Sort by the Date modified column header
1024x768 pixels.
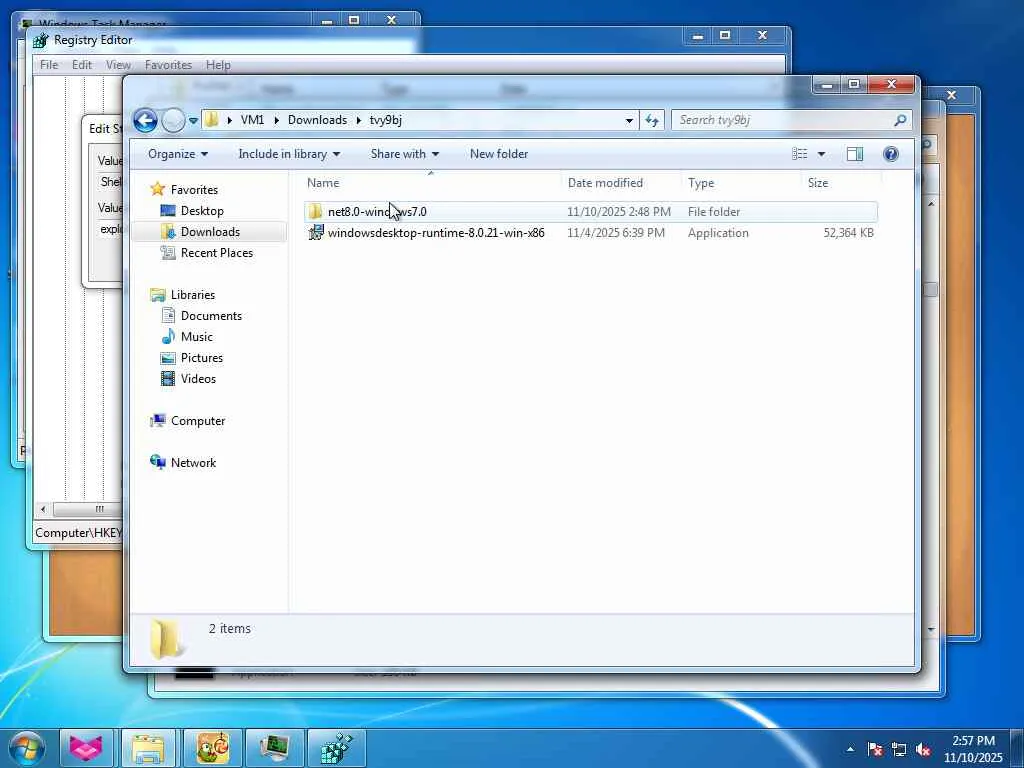tap(620, 183)
